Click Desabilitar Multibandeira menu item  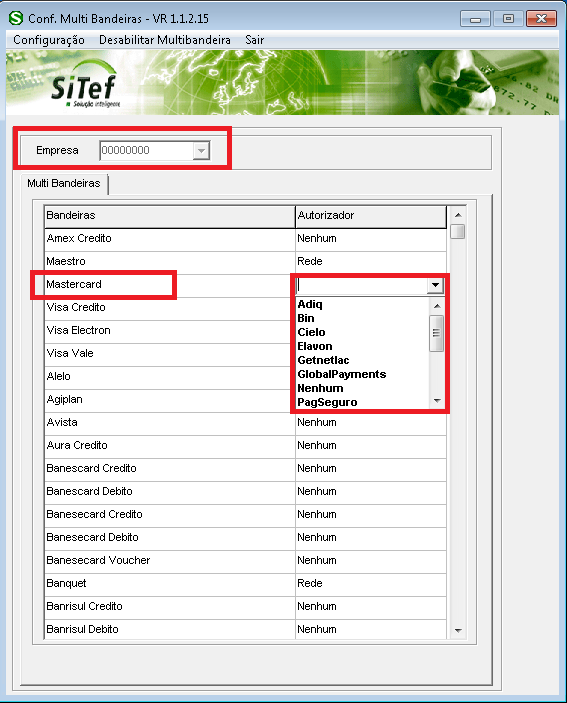pyautogui.click(x=164, y=40)
